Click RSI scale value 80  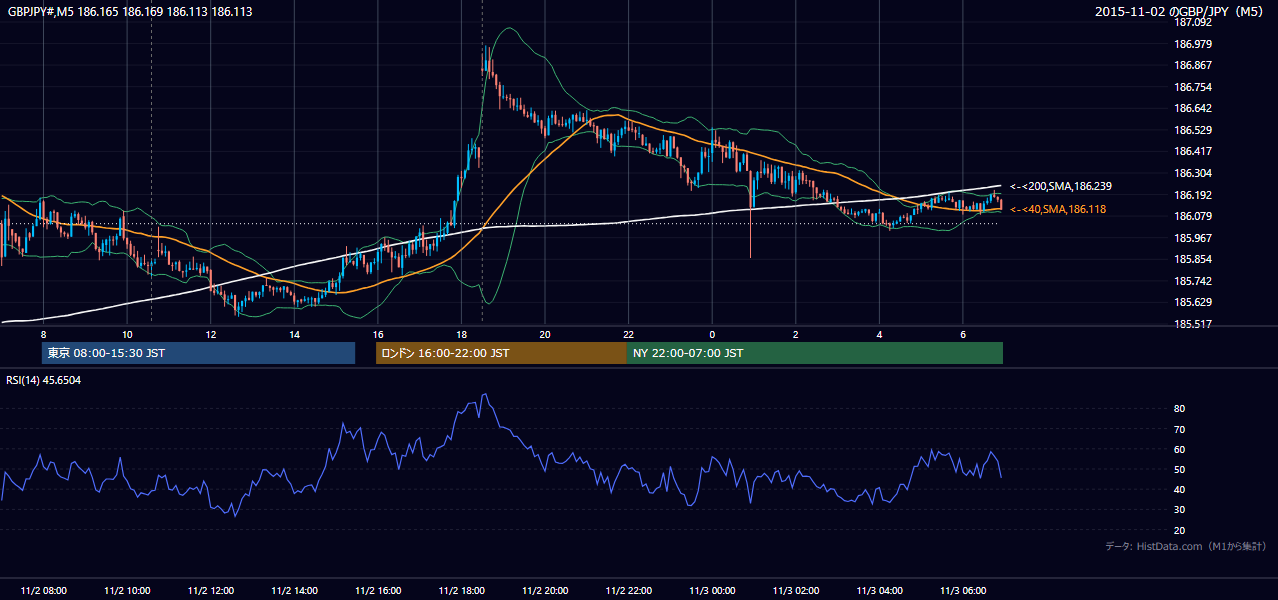tap(1179, 409)
